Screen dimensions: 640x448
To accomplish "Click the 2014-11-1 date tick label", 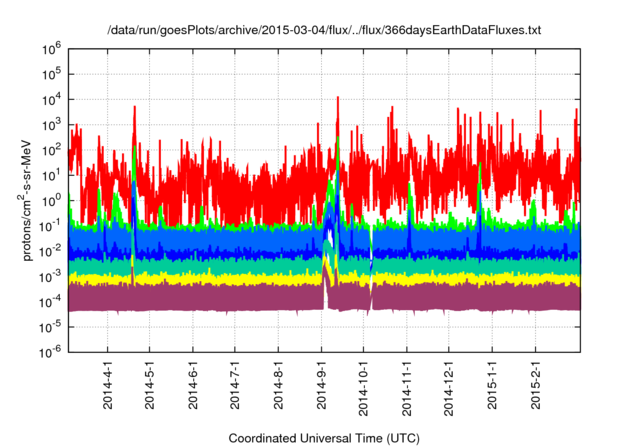I will click(x=407, y=388).
